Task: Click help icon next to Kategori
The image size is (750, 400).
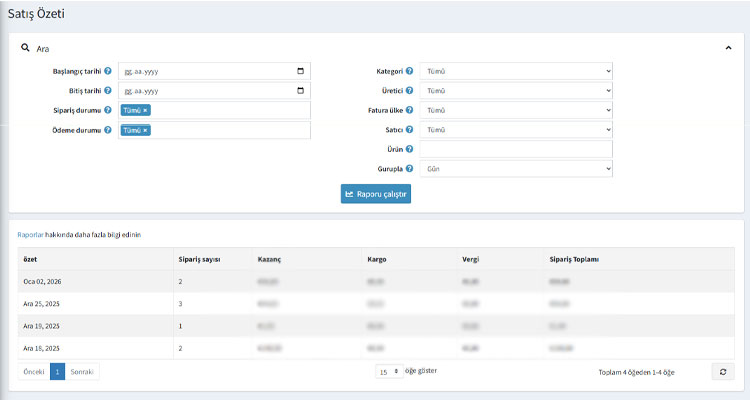Action: point(409,71)
